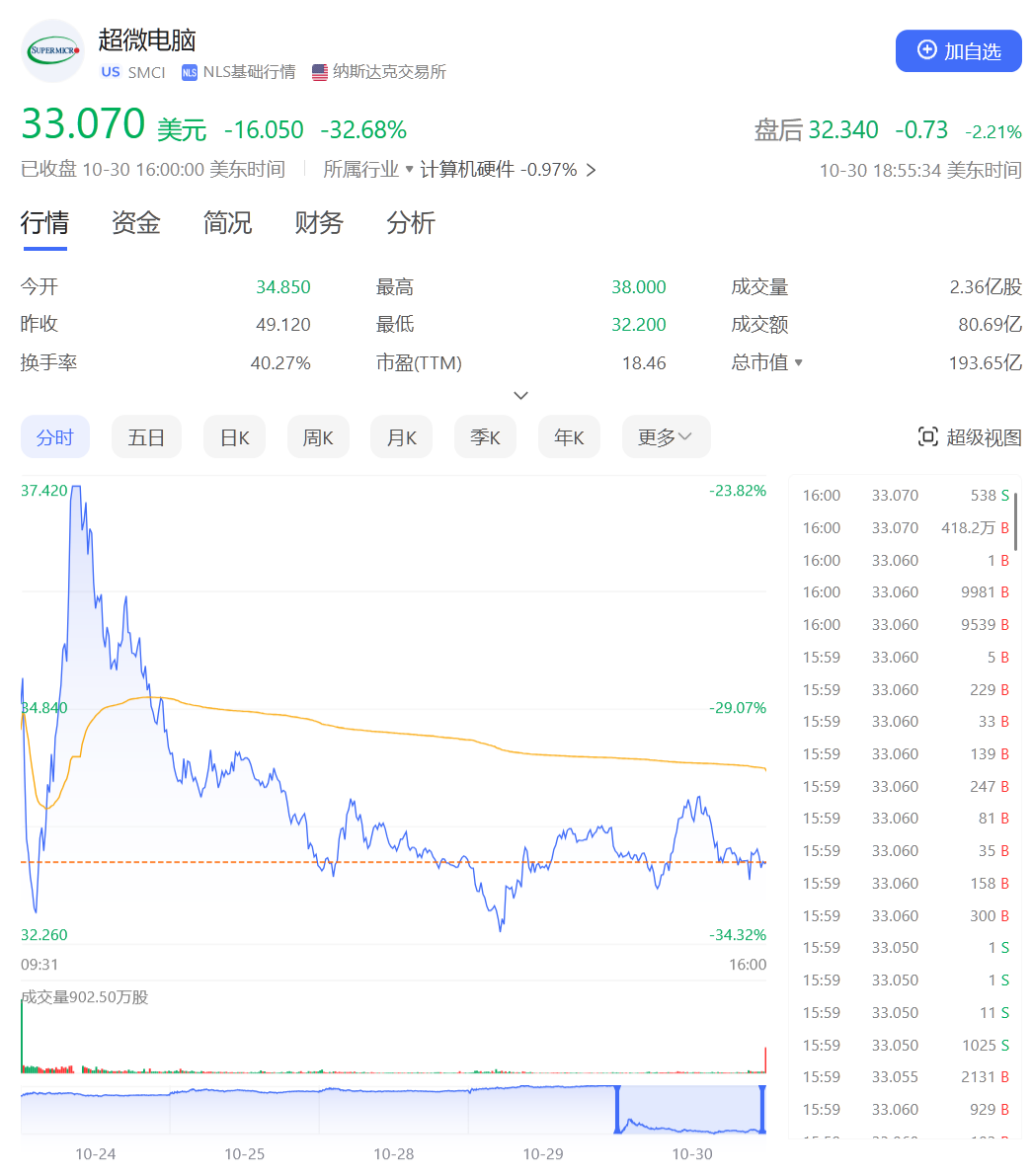
Task: Switch to the 财务 tab
Action: [318, 223]
